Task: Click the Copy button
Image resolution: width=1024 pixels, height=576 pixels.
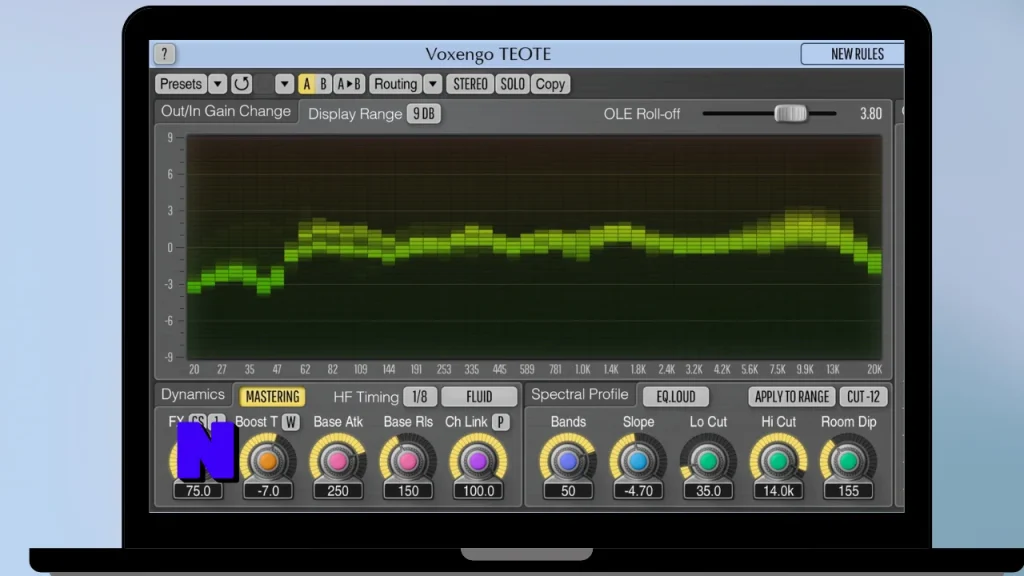Action: 550,84
